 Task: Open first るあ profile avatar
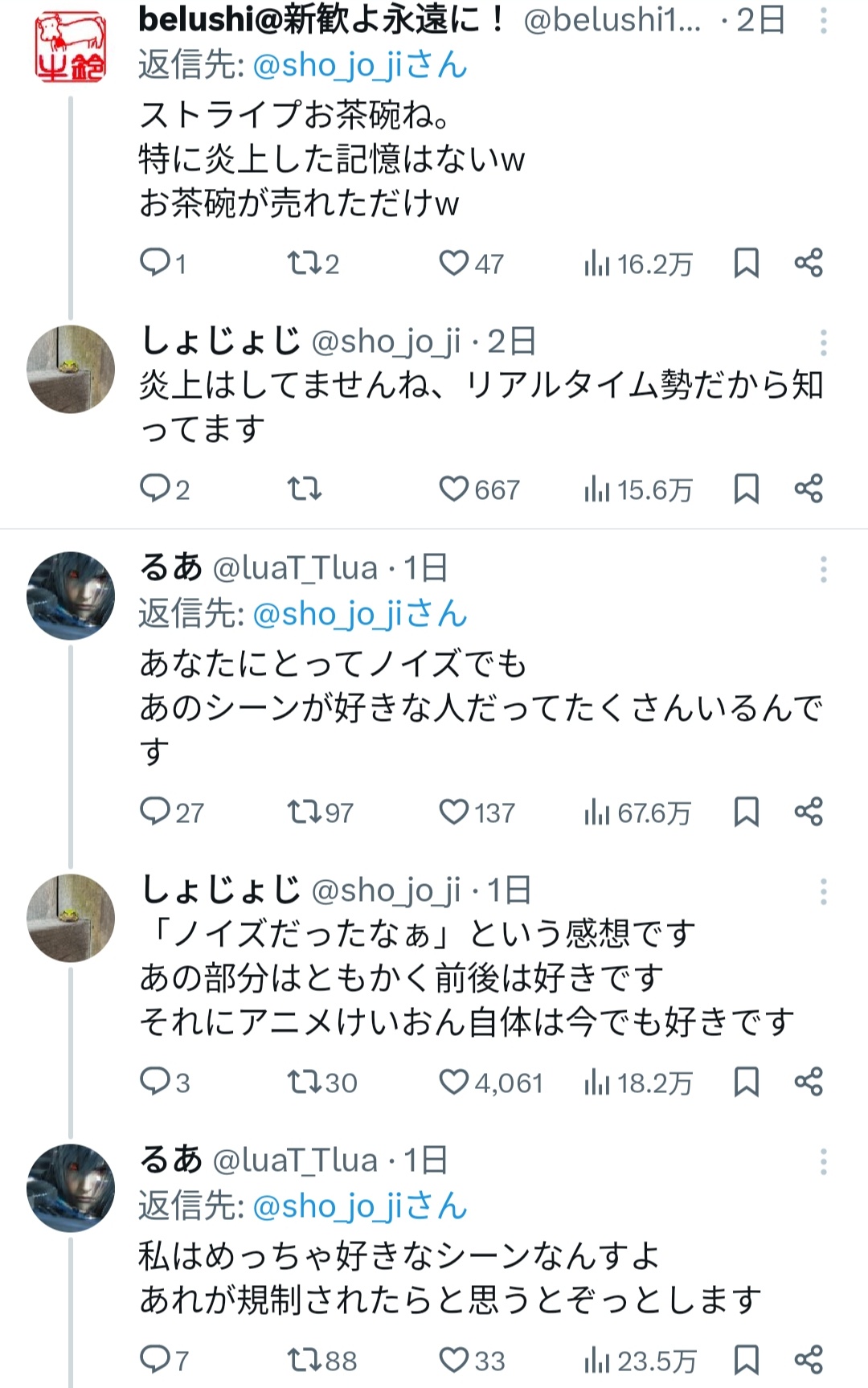click(x=71, y=596)
